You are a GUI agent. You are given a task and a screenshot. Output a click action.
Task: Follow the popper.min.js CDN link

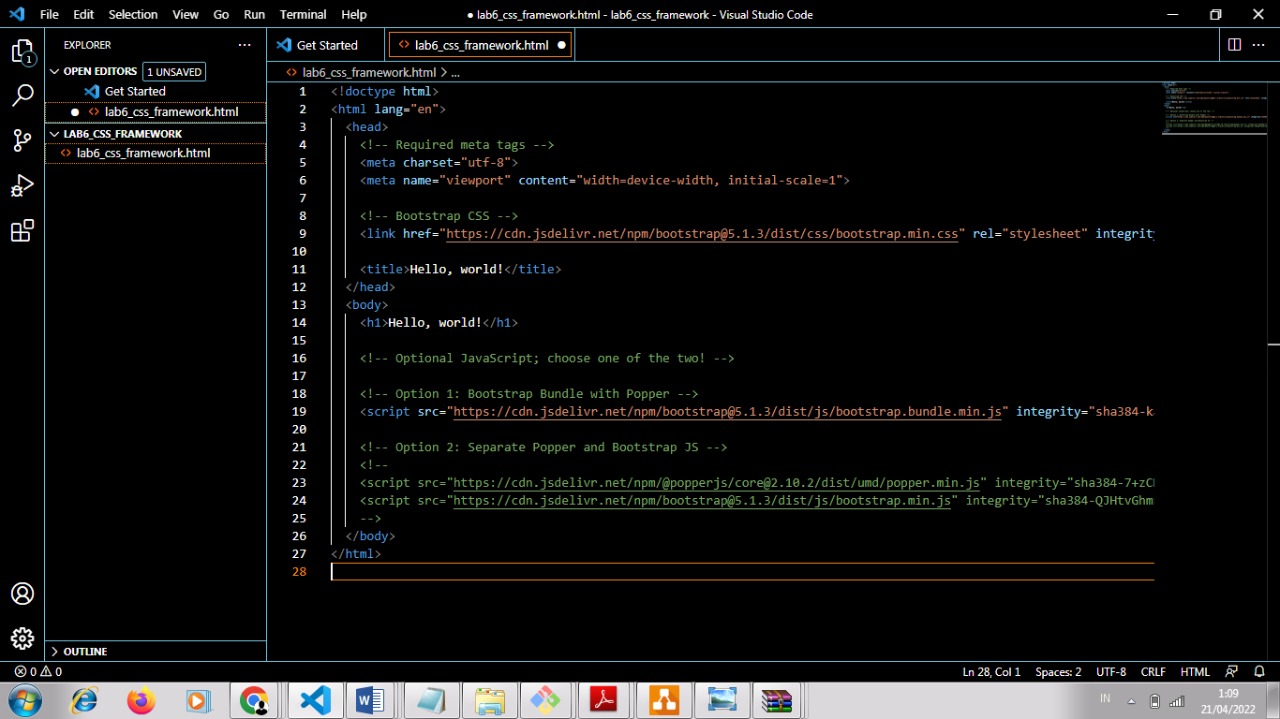click(715, 483)
